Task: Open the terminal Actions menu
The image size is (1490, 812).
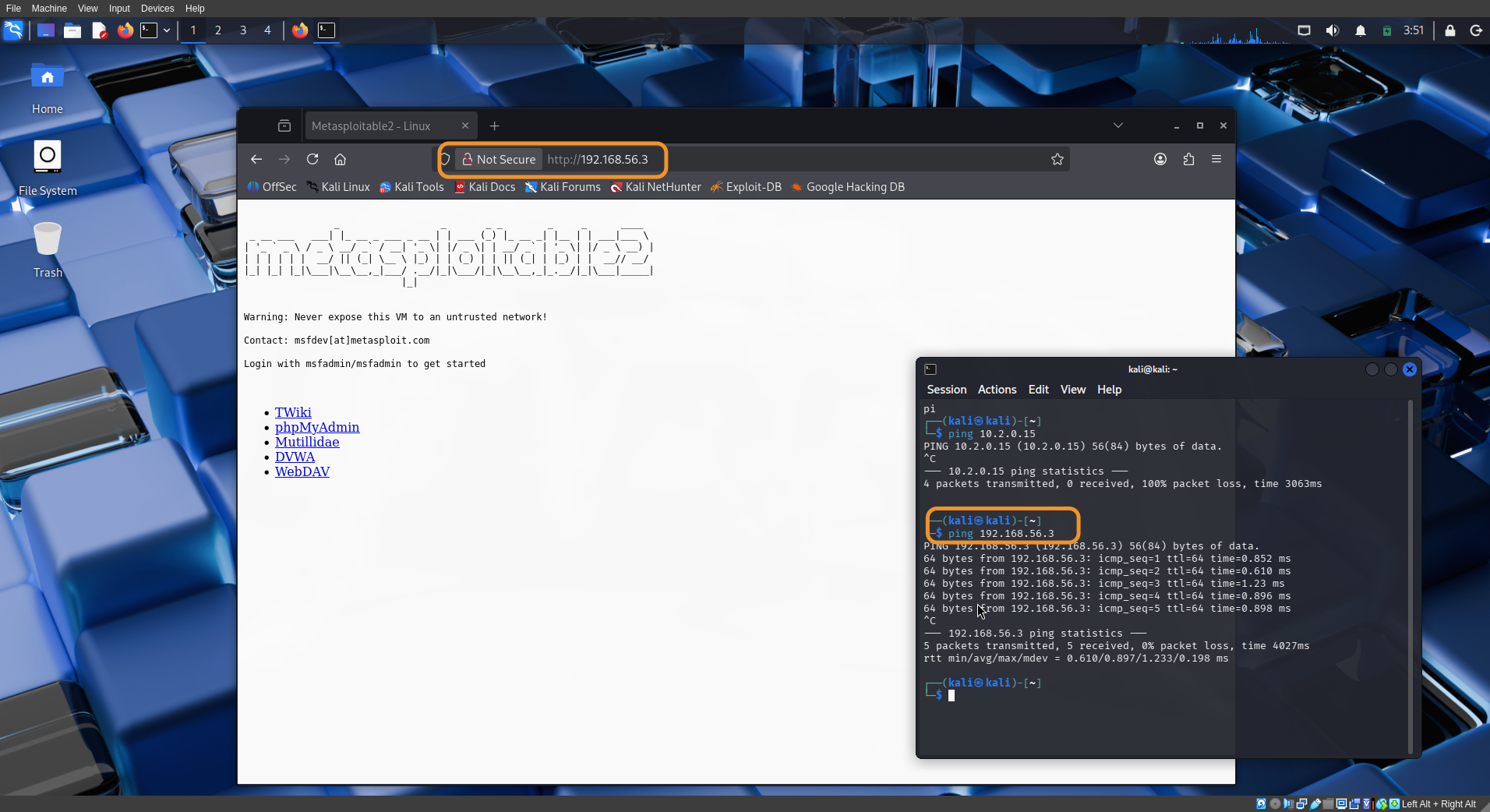Action: (997, 390)
